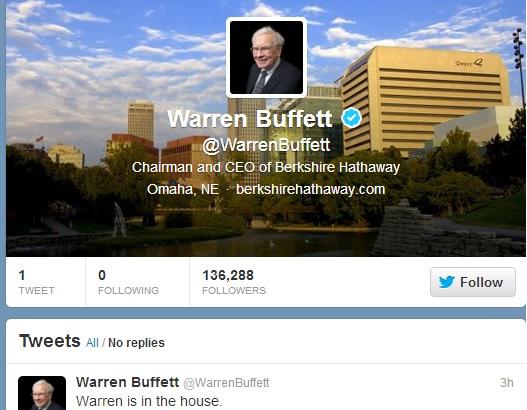Click the small avatar beside the tweet
Screen dimensions: 527x410
42,393
